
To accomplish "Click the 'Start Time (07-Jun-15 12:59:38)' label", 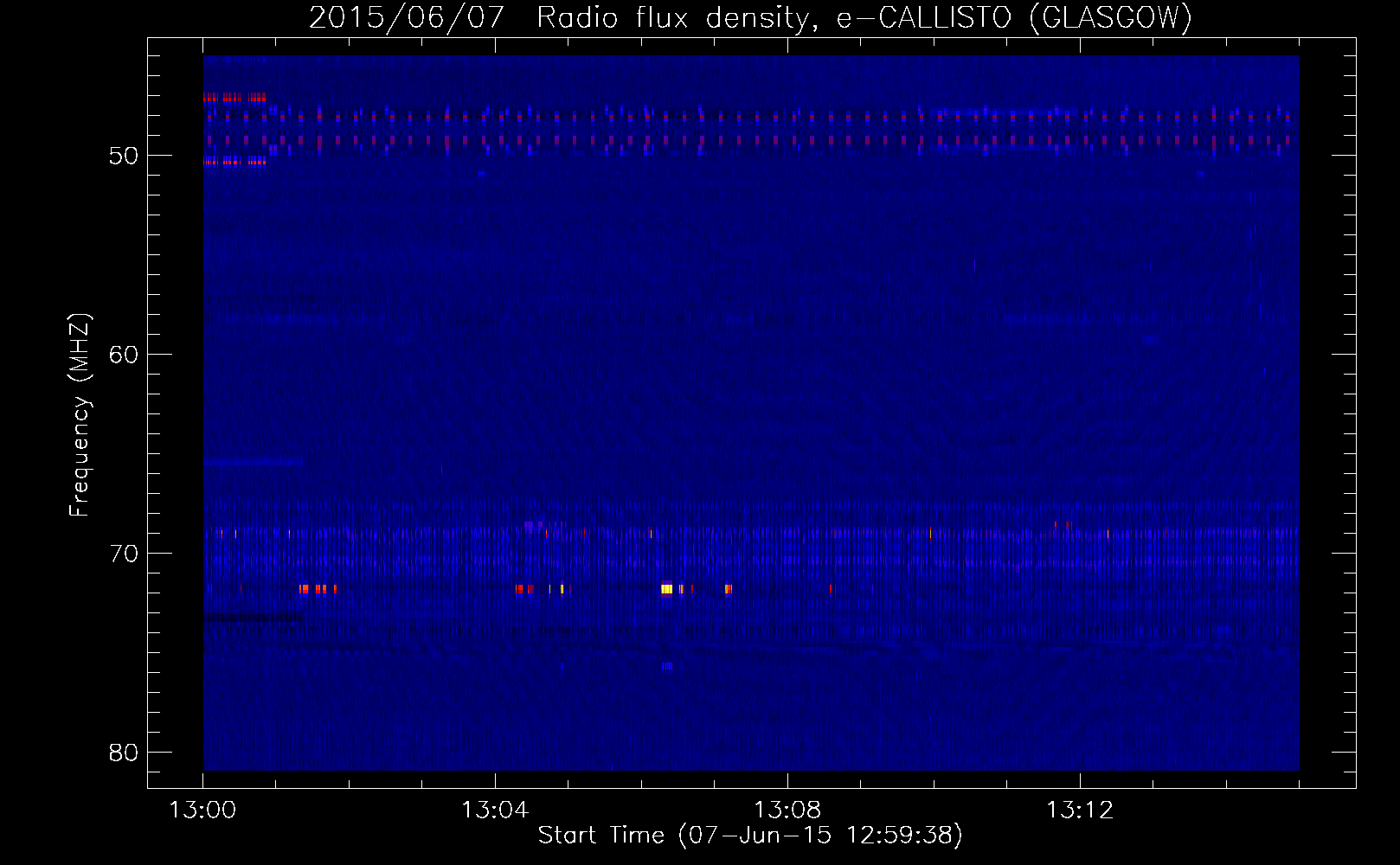I will point(750,835).
